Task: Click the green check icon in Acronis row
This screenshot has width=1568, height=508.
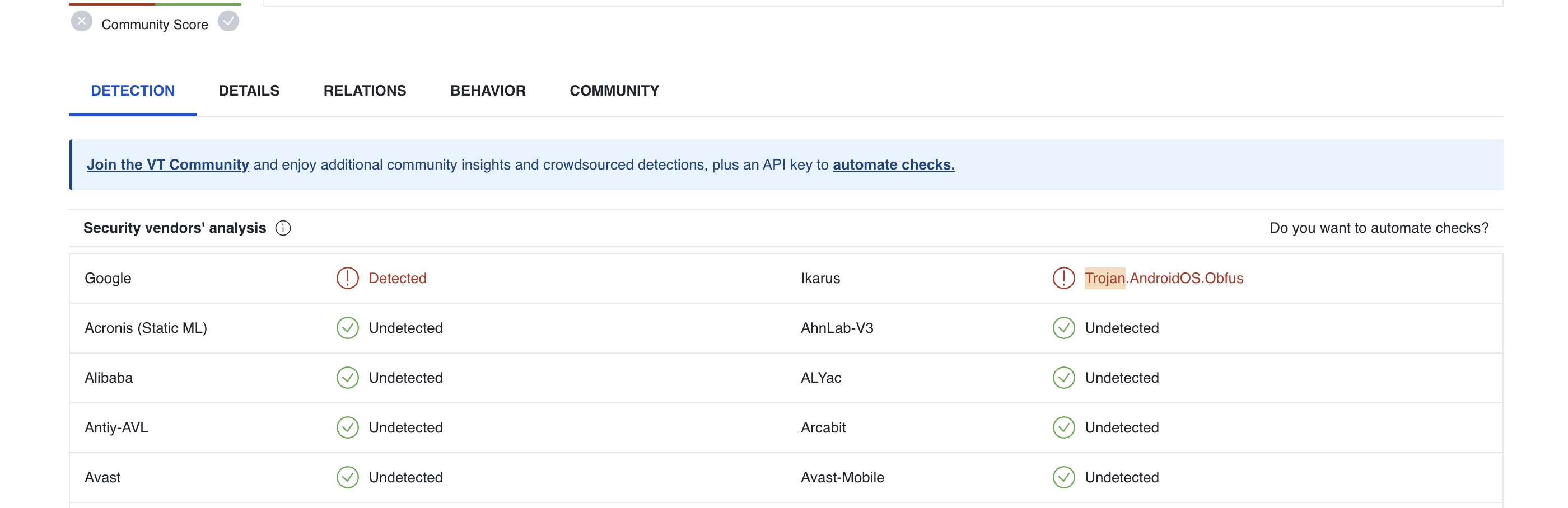Action: 348,328
